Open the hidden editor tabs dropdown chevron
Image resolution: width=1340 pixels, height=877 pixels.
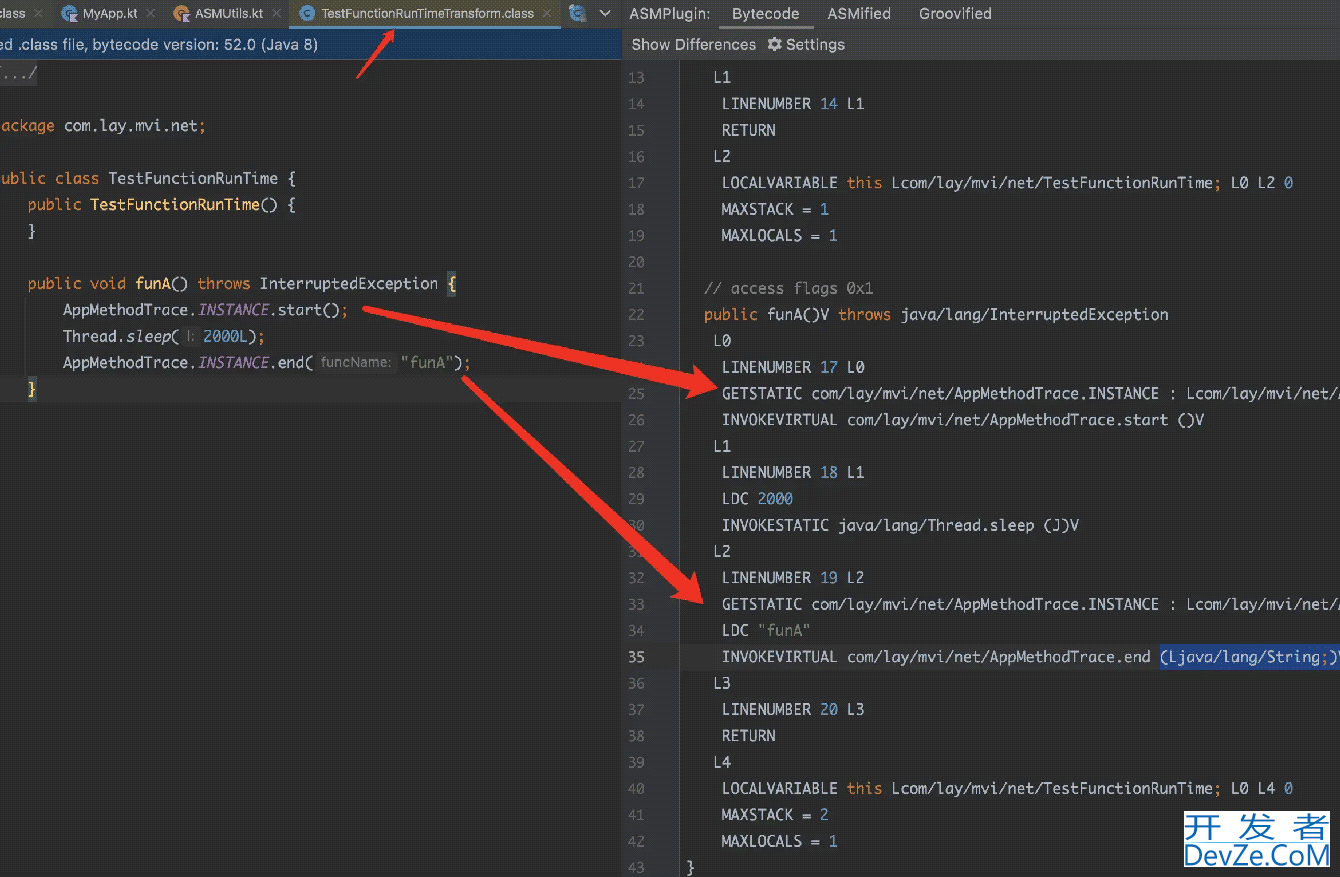604,14
